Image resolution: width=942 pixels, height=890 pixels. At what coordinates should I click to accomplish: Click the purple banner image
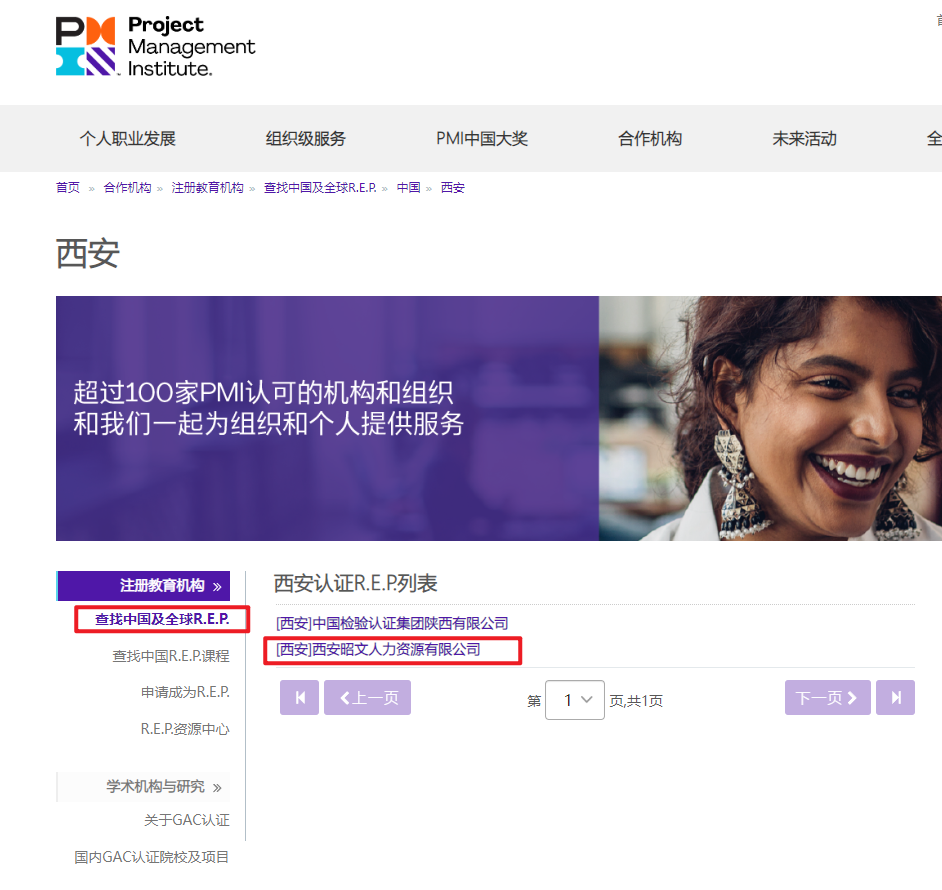coord(499,418)
